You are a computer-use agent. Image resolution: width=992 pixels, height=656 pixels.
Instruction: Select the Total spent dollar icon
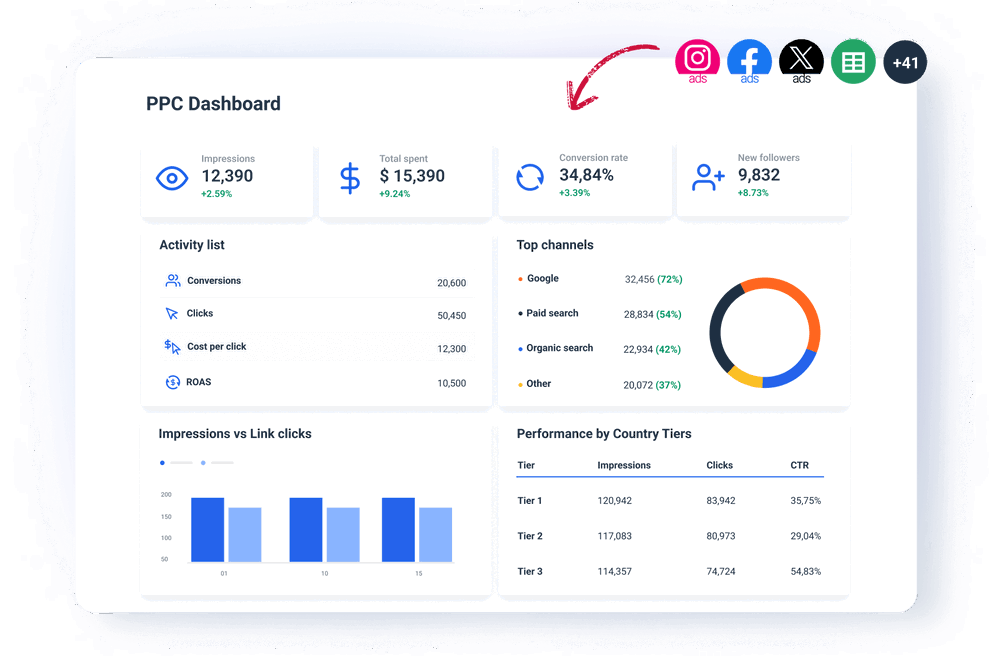coord(349,177)
